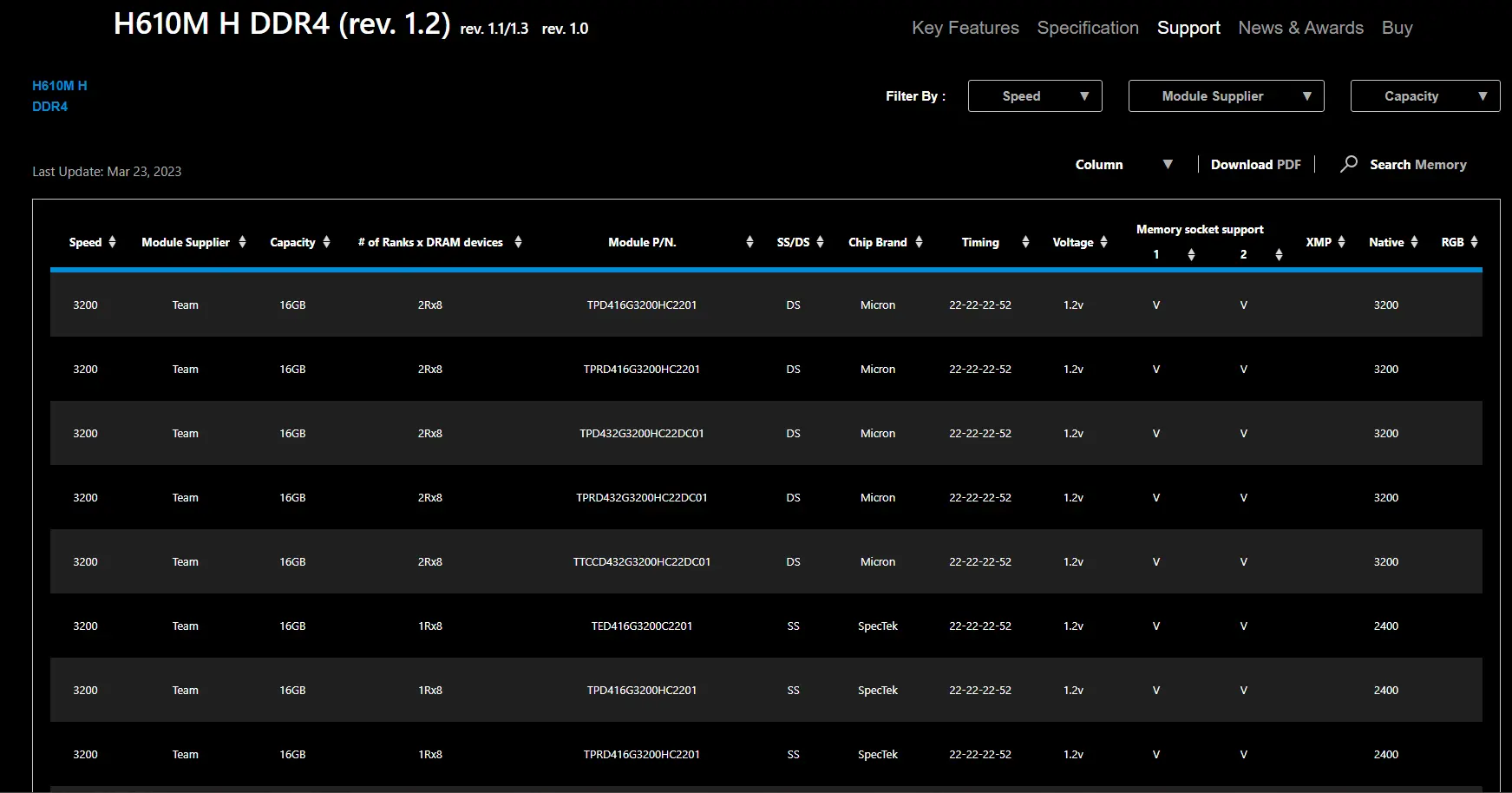Click the RGB column header

pyautogui.click(x=1452, y=242)
